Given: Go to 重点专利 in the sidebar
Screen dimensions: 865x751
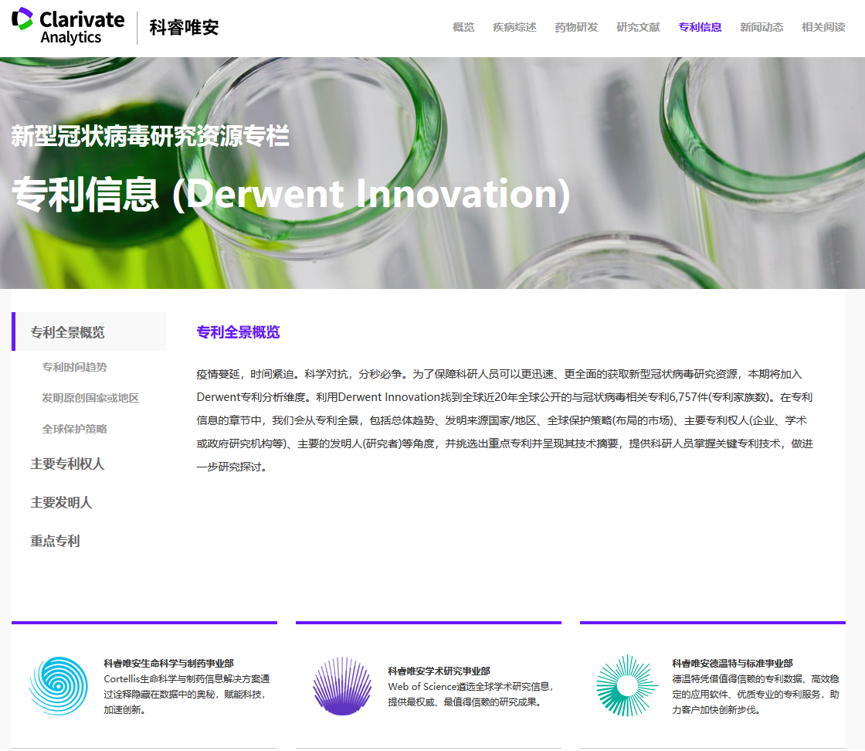Looking at the screenshot, I should tap(55, 541).
